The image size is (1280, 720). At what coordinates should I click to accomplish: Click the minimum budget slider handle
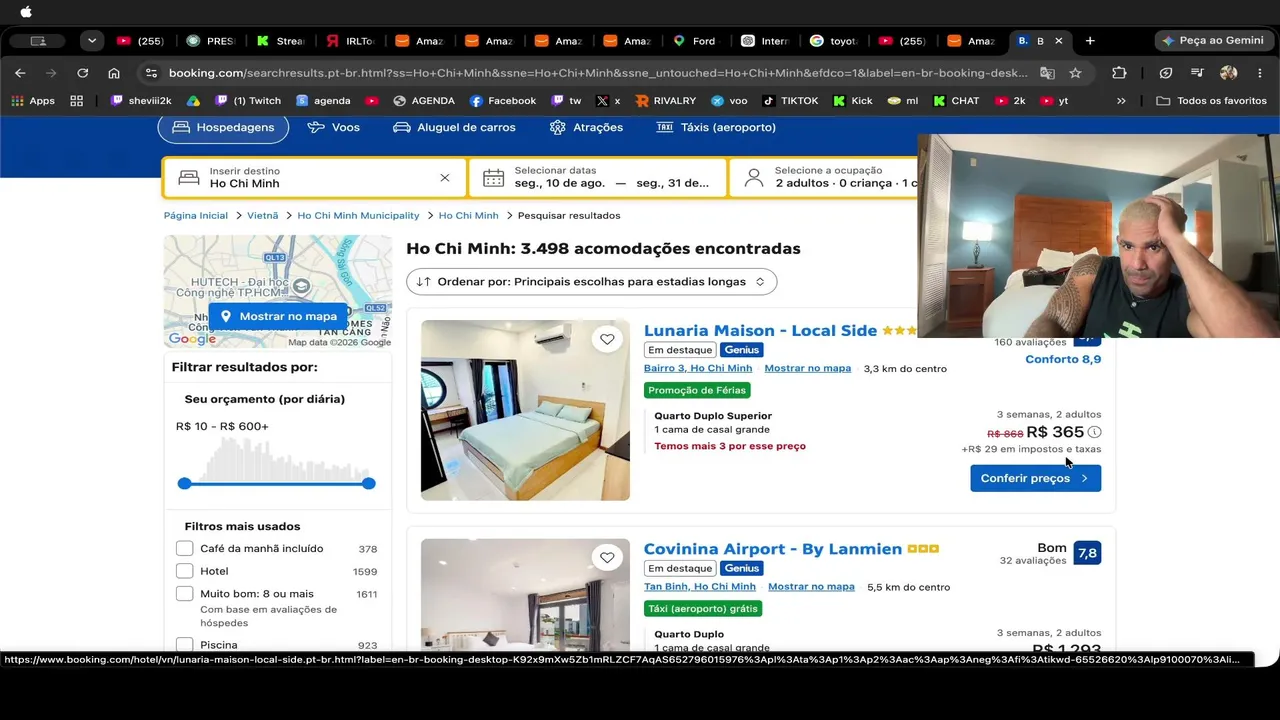(x=184, y=483)
